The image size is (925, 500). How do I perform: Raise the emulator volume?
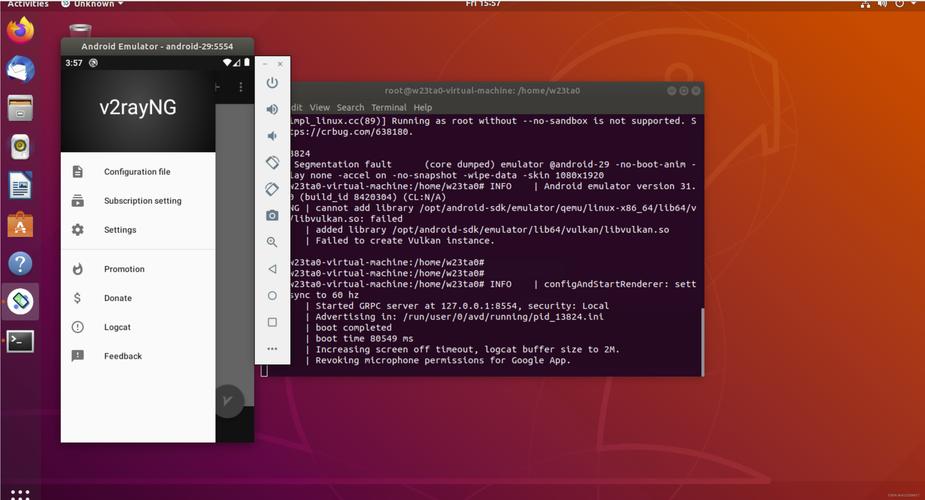(x=272, y=109)
